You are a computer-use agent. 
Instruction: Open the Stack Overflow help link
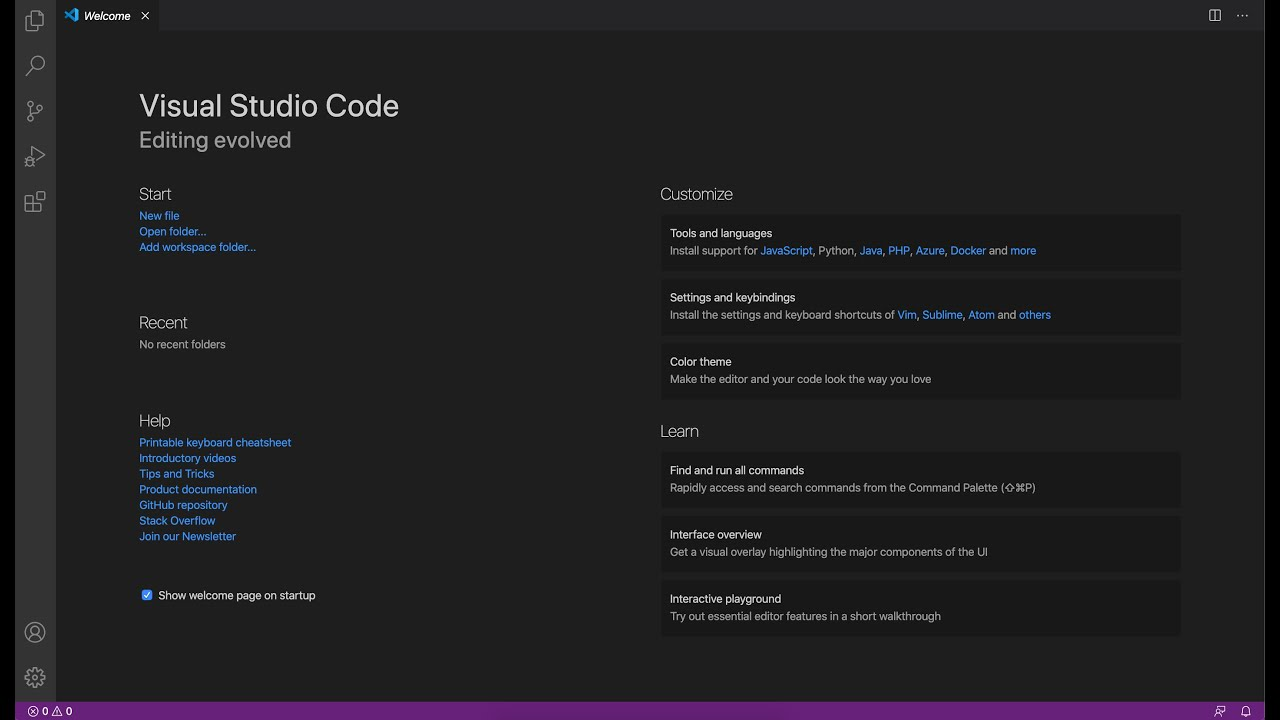(177, 520)
